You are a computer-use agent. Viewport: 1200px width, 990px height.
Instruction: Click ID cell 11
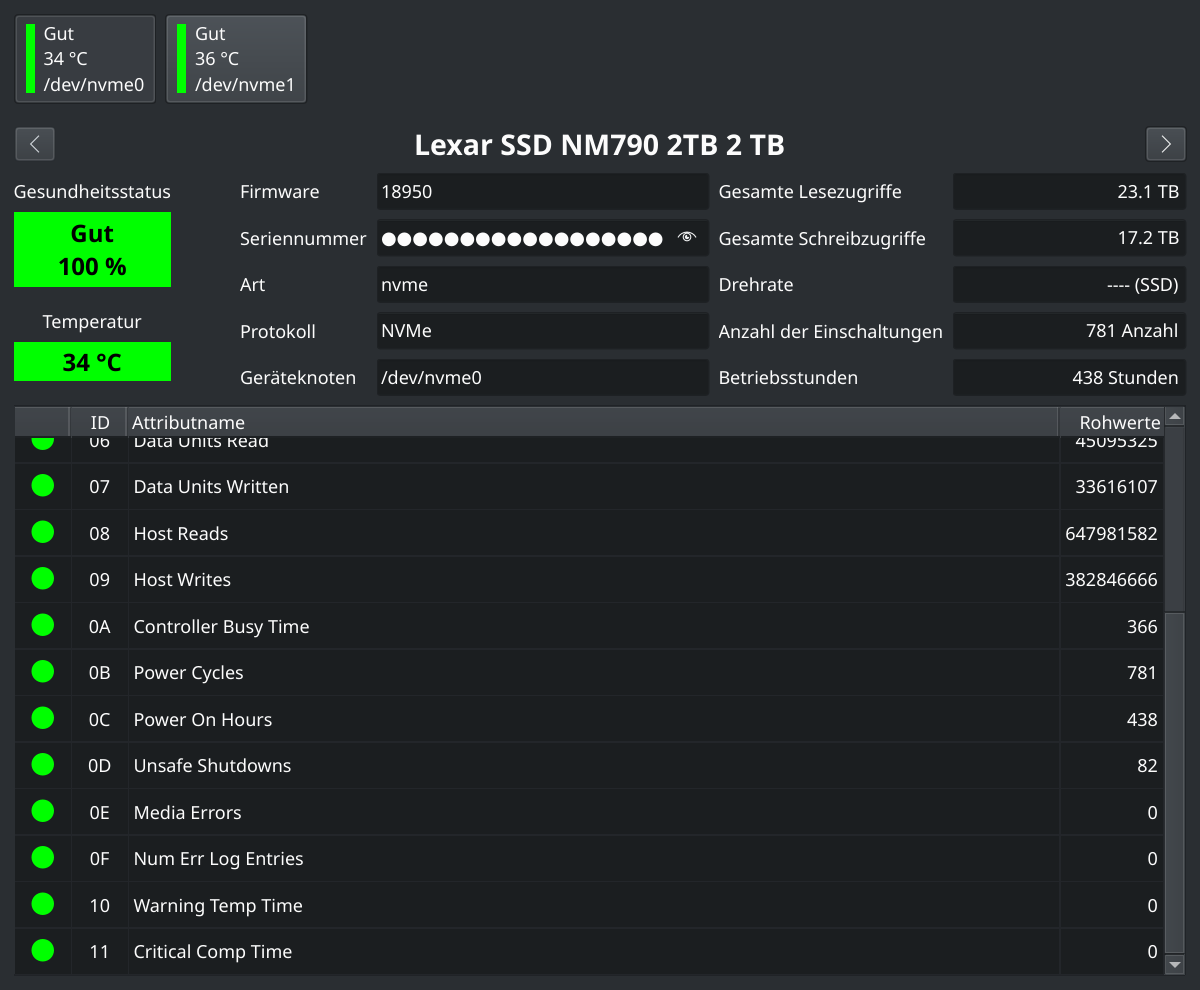pyautogui.click(x=99, y=952)
